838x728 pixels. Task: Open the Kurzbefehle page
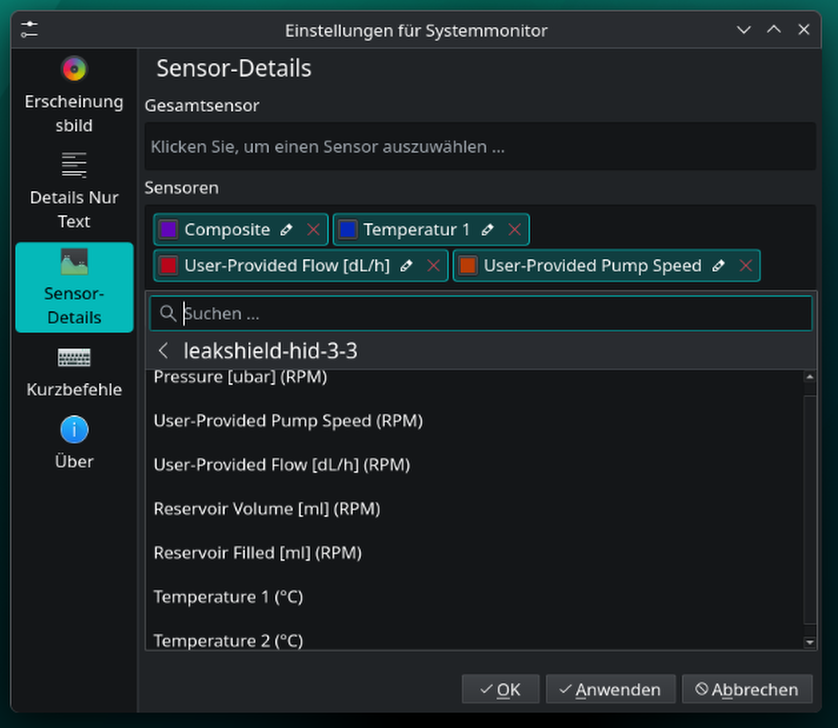pyautogui.click(x=74, y=372)
